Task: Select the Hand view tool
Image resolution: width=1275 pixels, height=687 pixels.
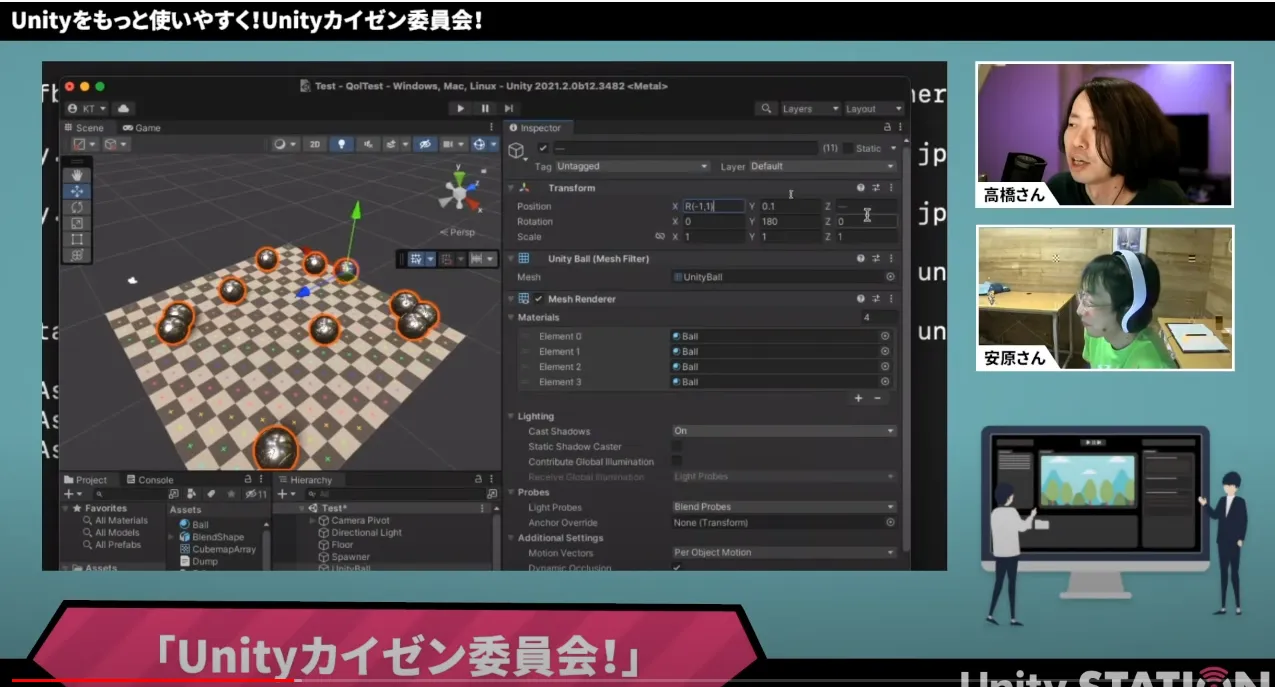Action: [x=77, y=175]
